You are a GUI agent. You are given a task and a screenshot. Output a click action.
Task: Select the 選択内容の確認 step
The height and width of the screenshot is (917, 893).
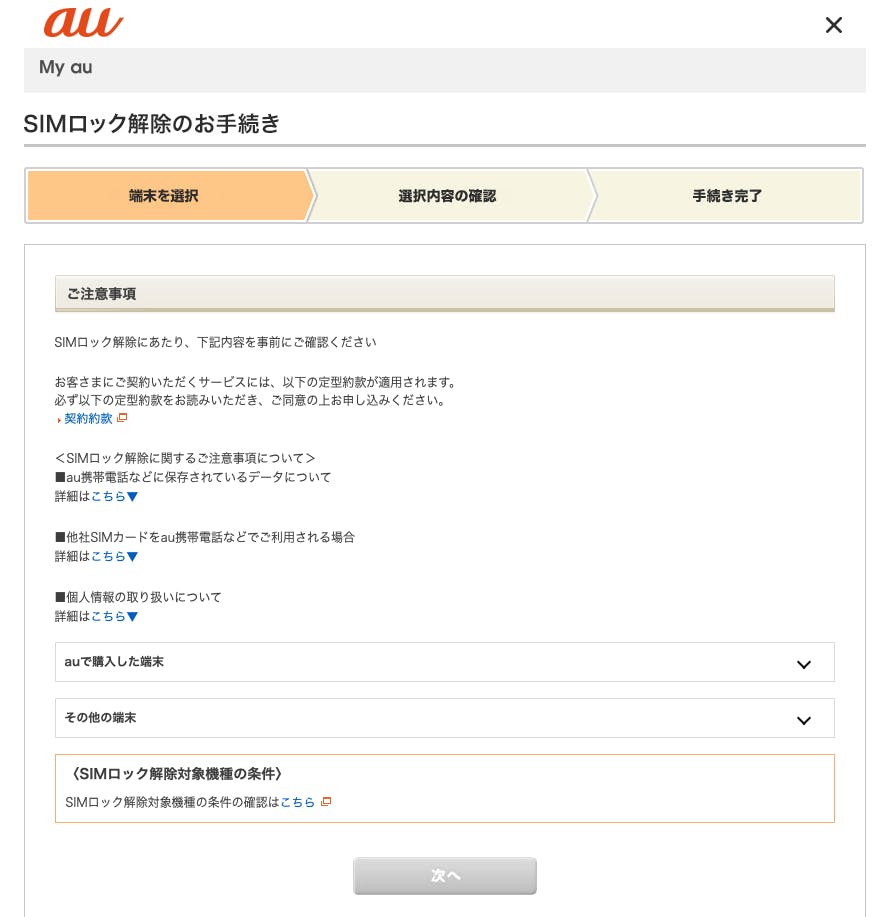click(x=447, y=196)
